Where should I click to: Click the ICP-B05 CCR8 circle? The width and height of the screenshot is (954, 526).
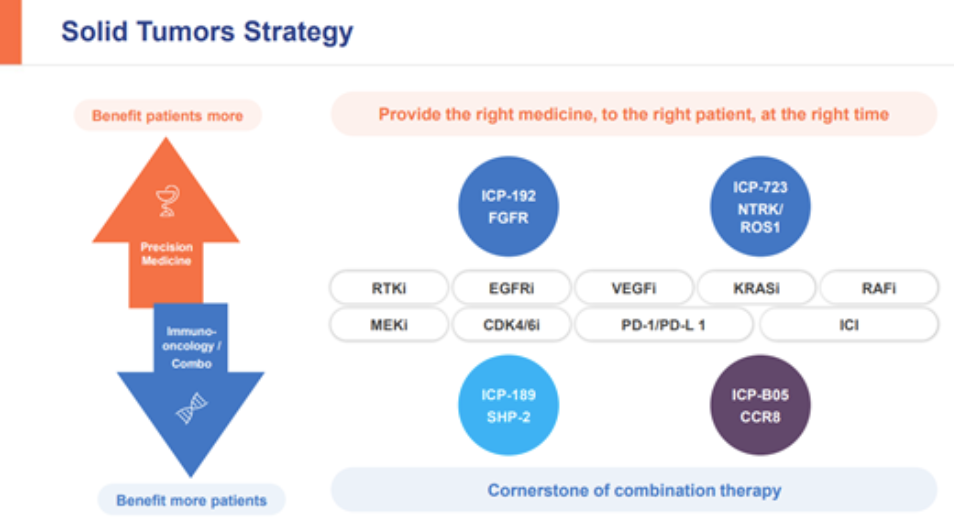coord(760,405)
